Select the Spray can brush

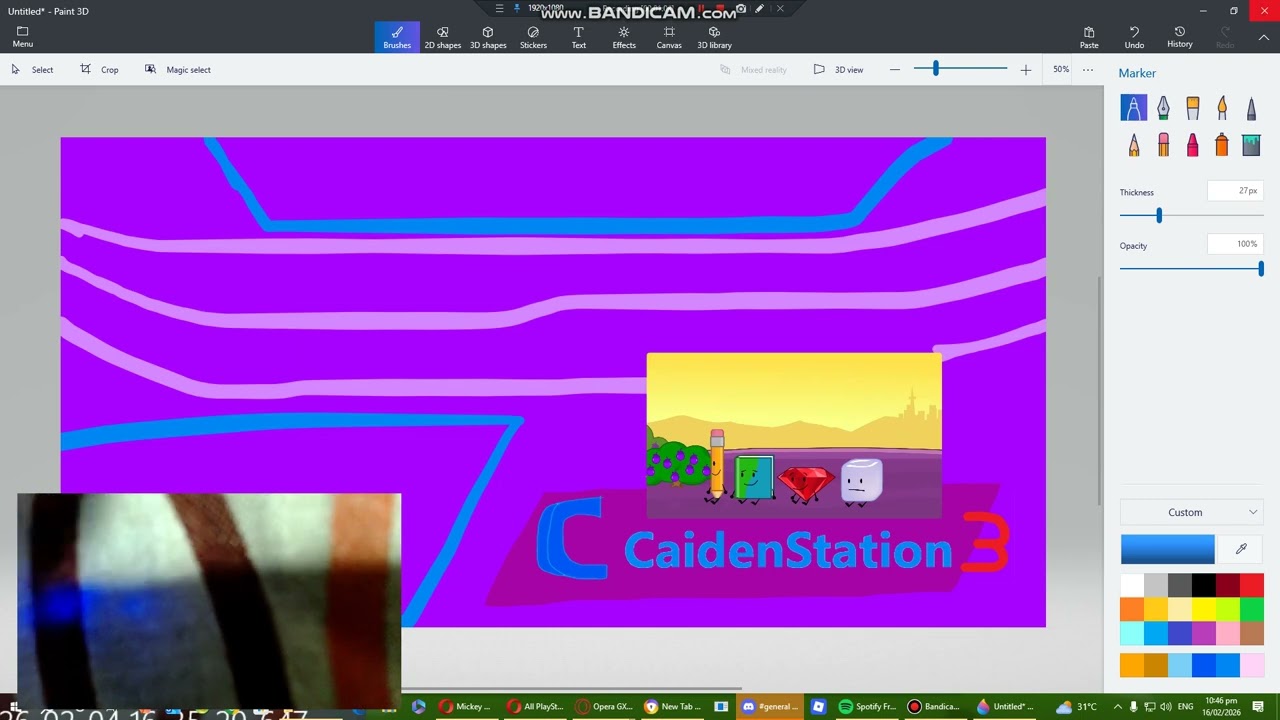point(1222,145)
